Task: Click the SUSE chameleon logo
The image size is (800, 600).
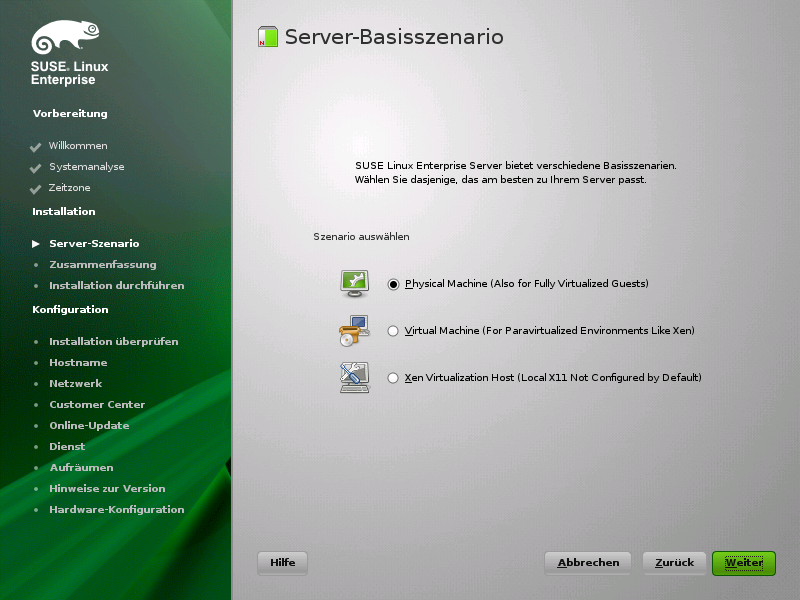Action: coord(65,37)
